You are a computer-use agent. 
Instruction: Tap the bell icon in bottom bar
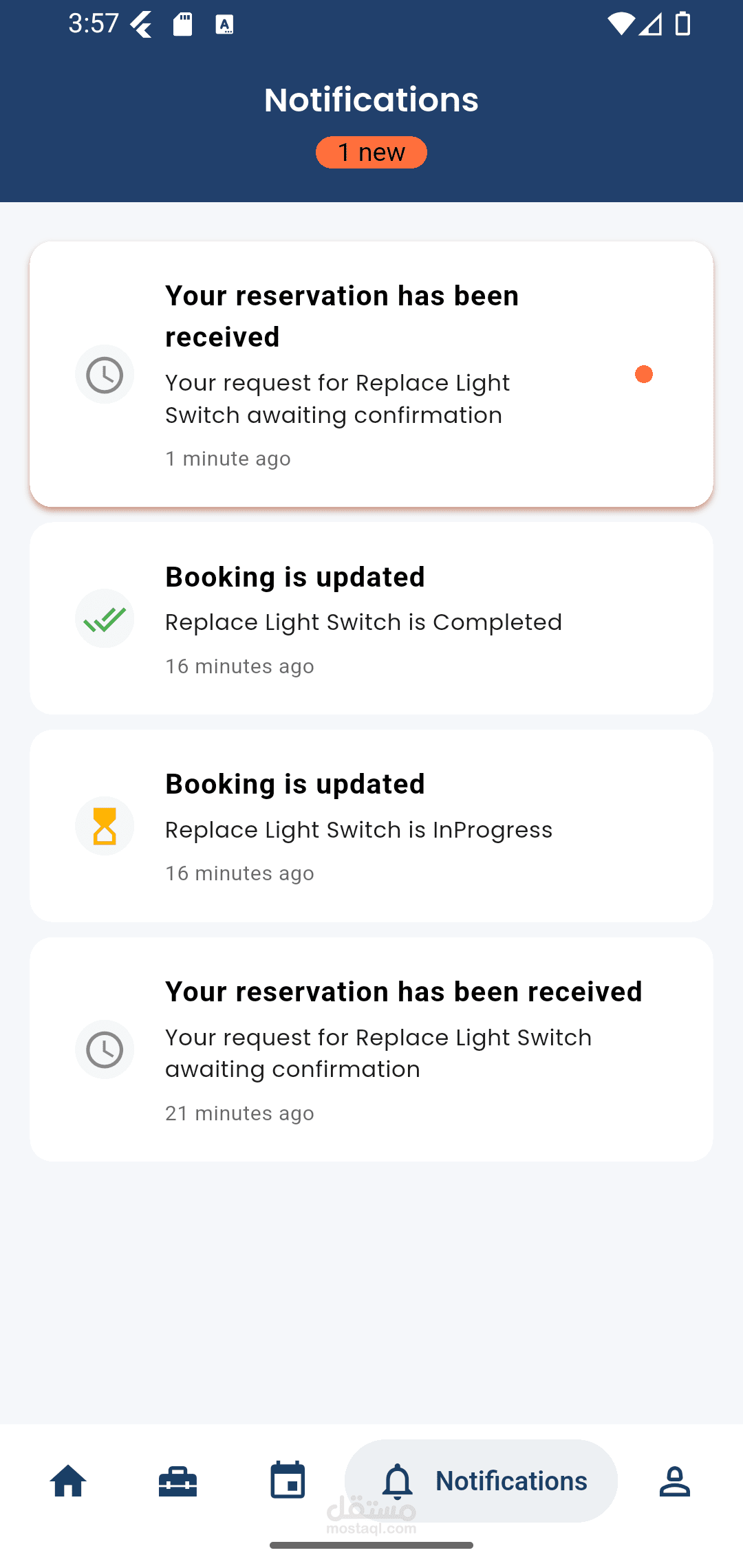(398, 1481)
